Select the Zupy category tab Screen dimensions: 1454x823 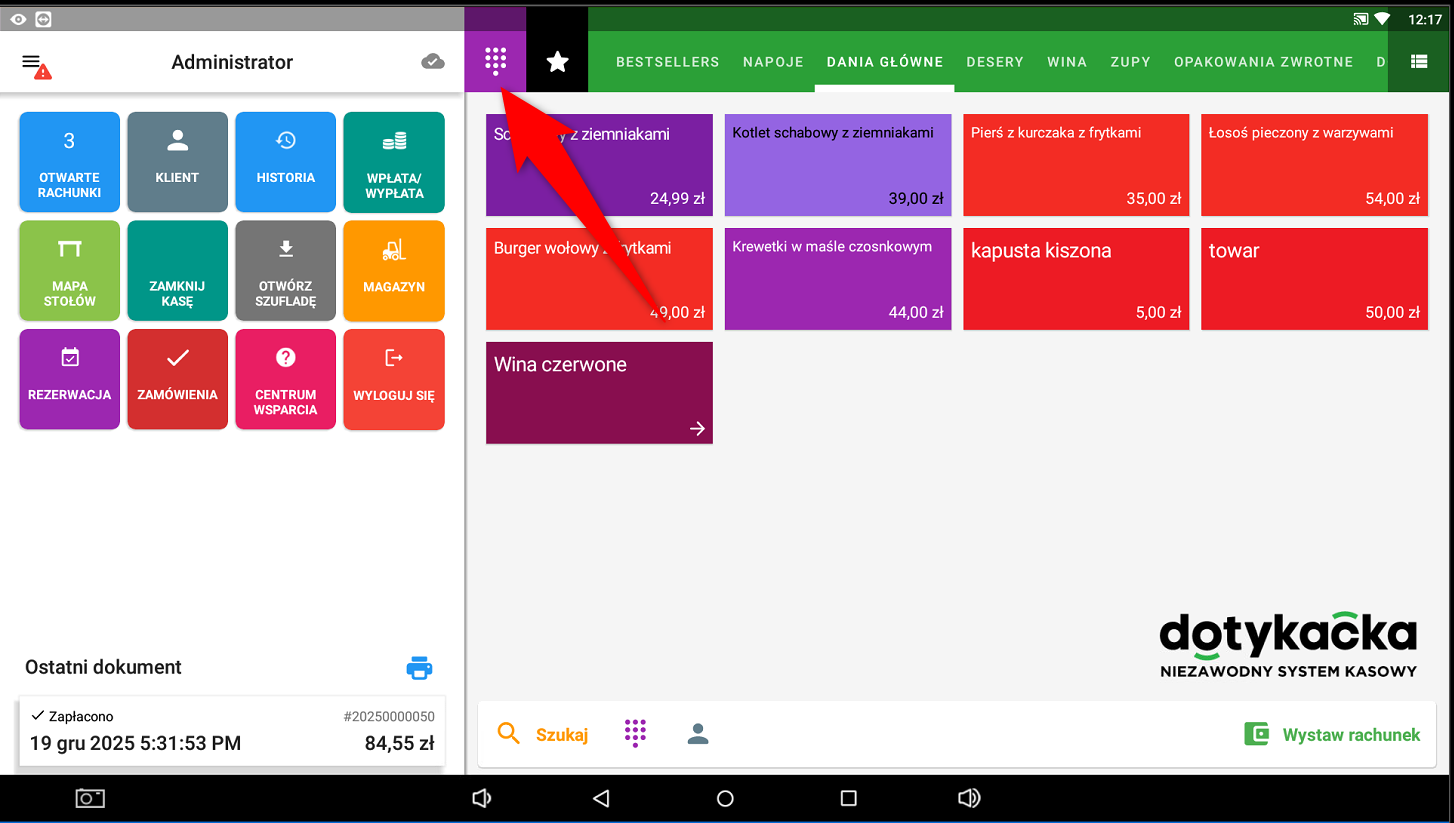tap(1130, 62)
